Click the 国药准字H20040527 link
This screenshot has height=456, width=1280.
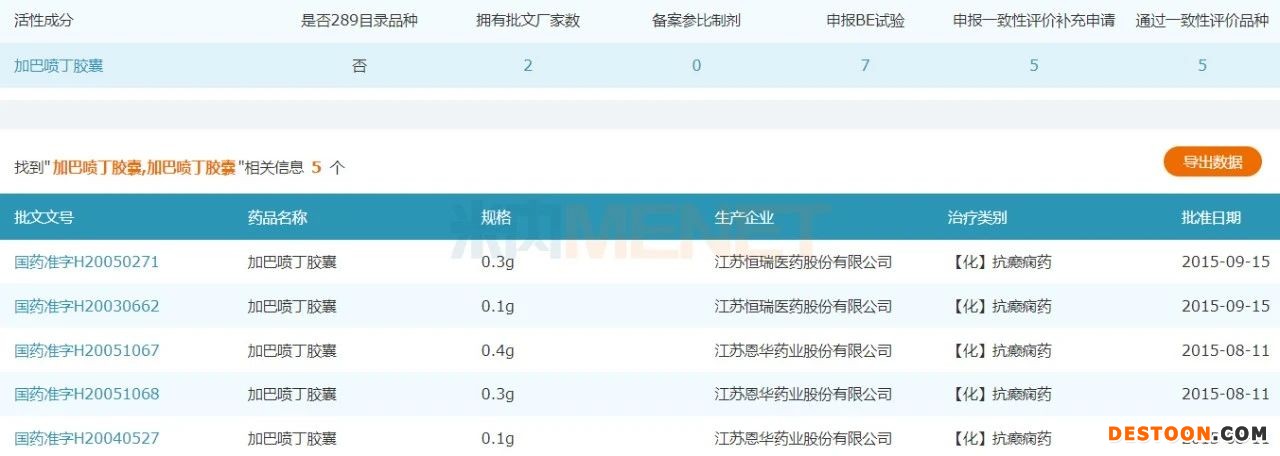pos(86,438)
